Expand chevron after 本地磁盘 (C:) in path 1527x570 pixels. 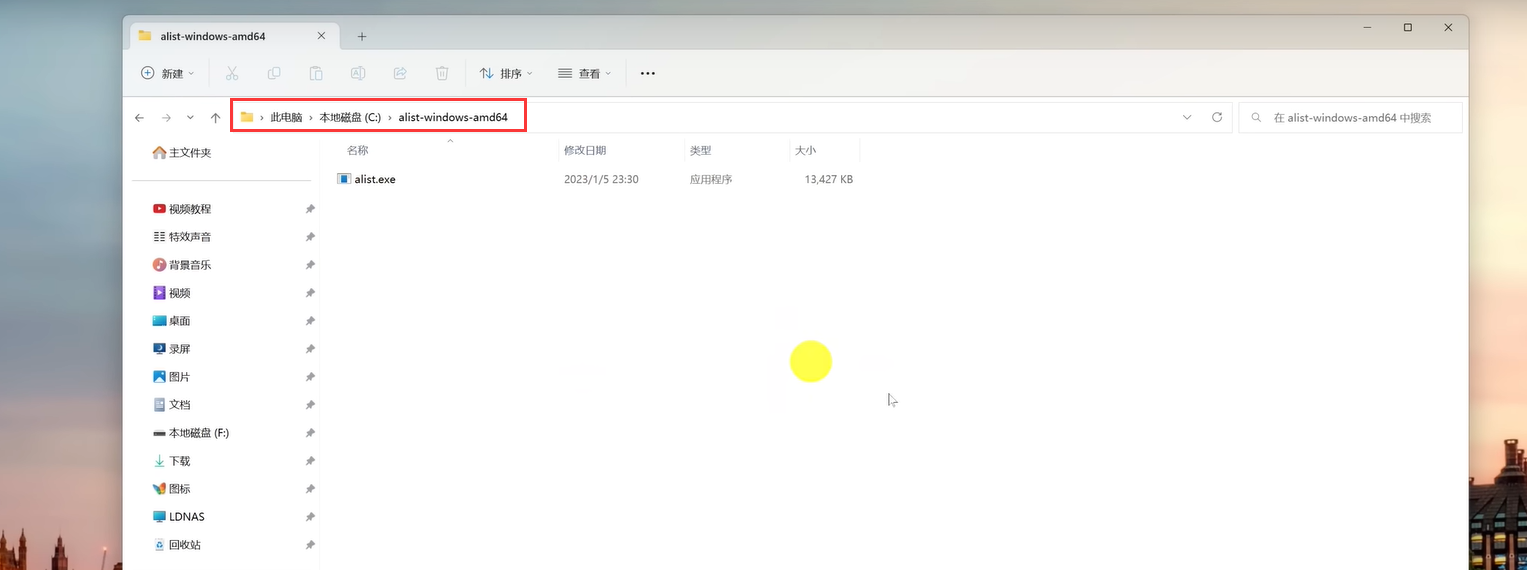[x=390, y=118]
